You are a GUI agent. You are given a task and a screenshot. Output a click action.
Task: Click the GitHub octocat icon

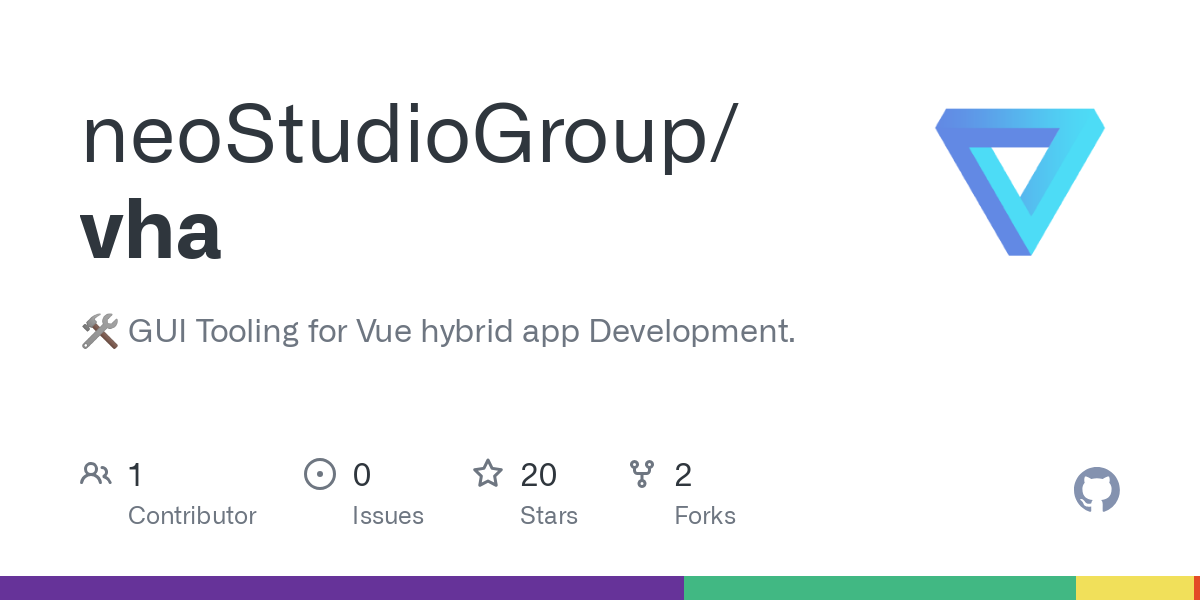pos(1097,490)
